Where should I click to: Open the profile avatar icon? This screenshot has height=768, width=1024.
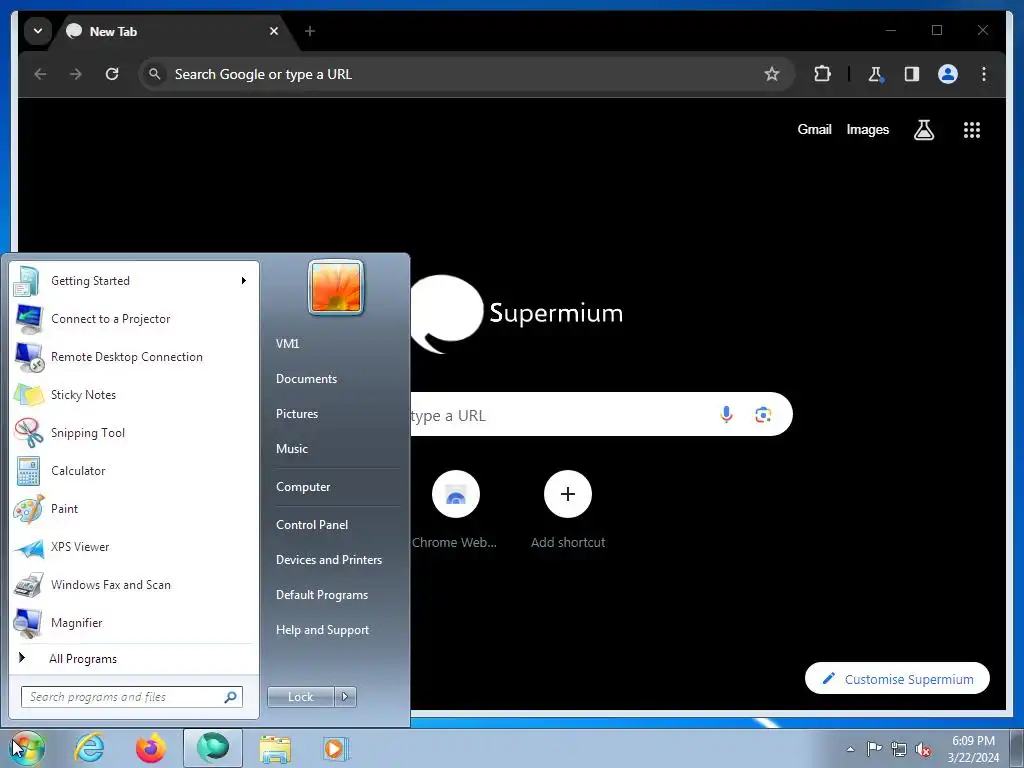click(x=948, y=74)
